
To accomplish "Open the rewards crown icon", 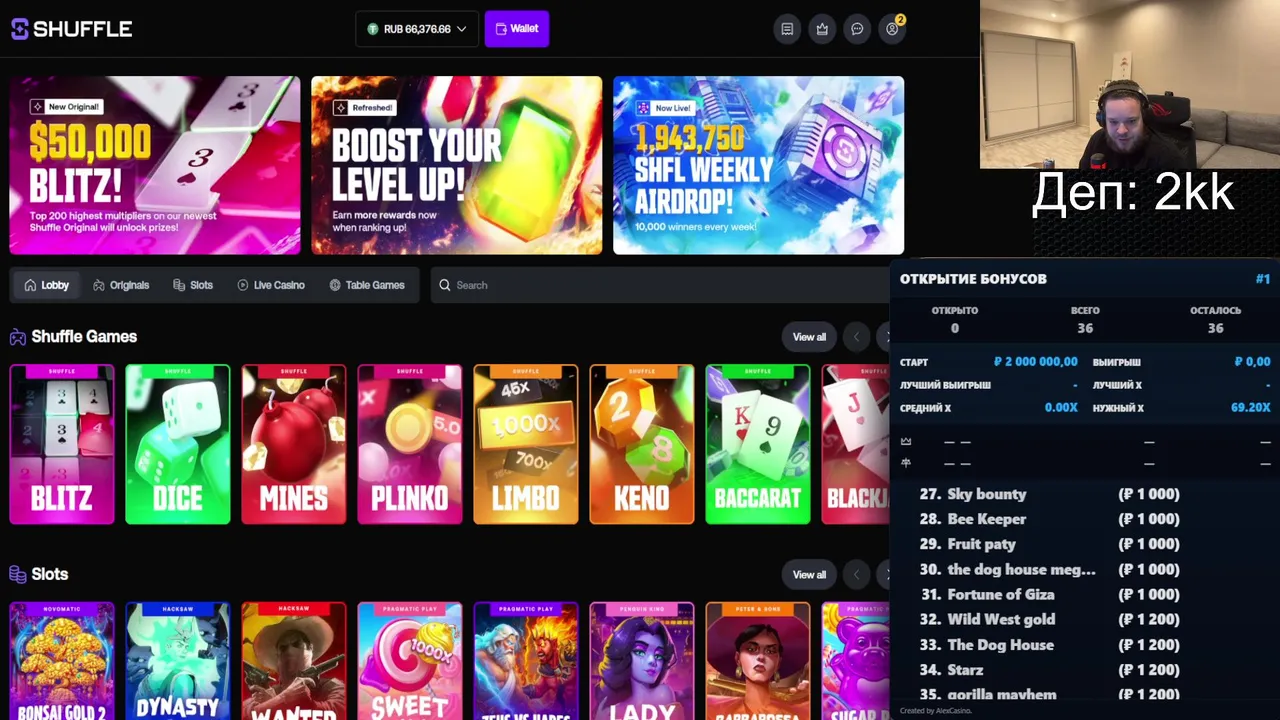I will [822, 29].
